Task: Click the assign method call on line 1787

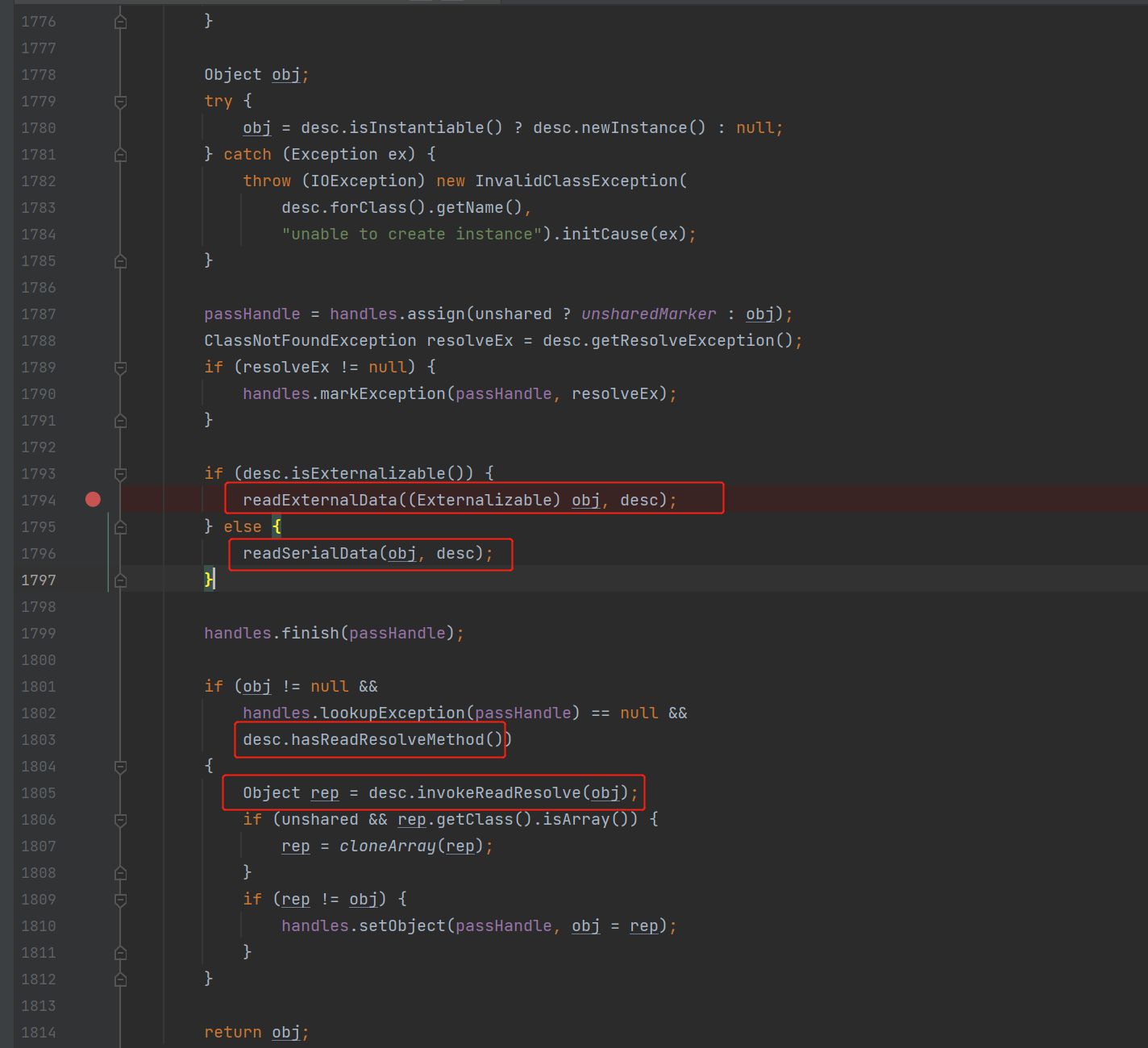Action: 436,314
